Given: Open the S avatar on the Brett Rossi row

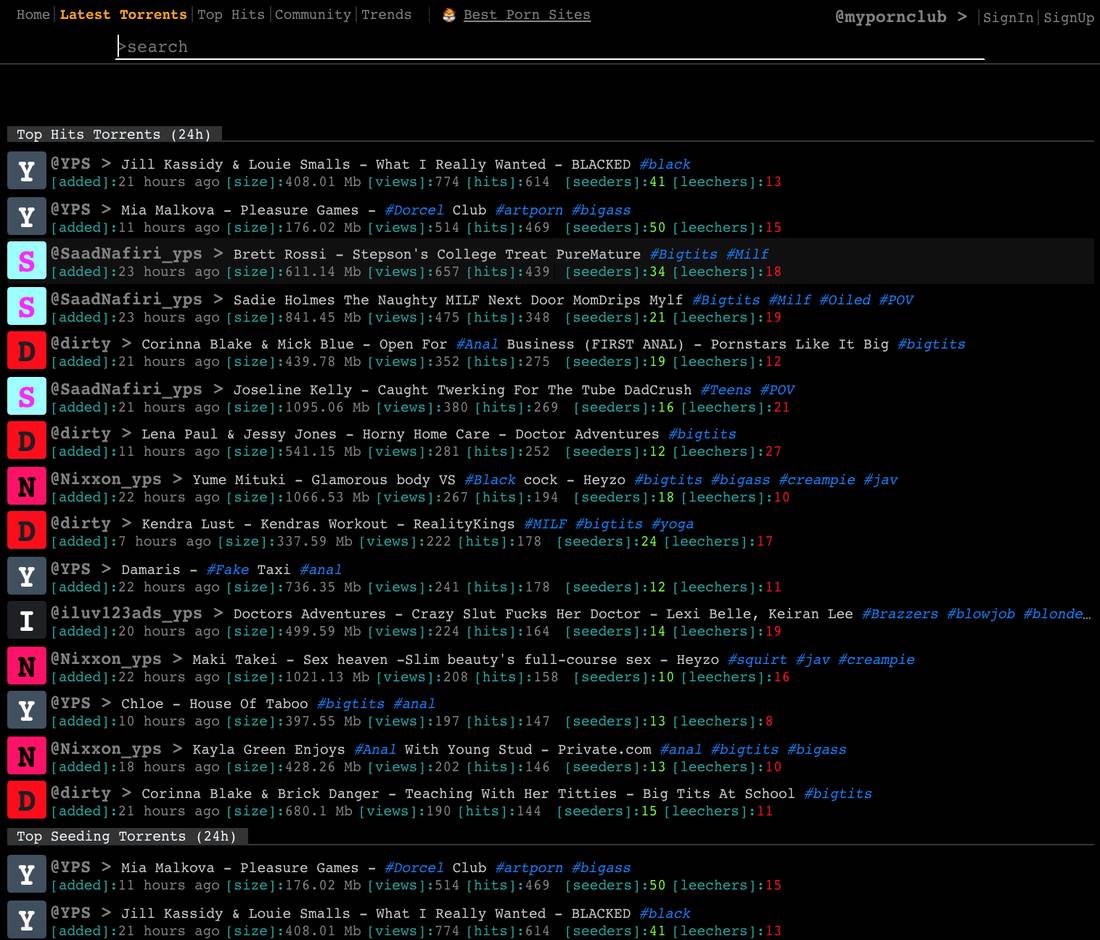Looking at the screenshot, I should (x=27, y=262).
